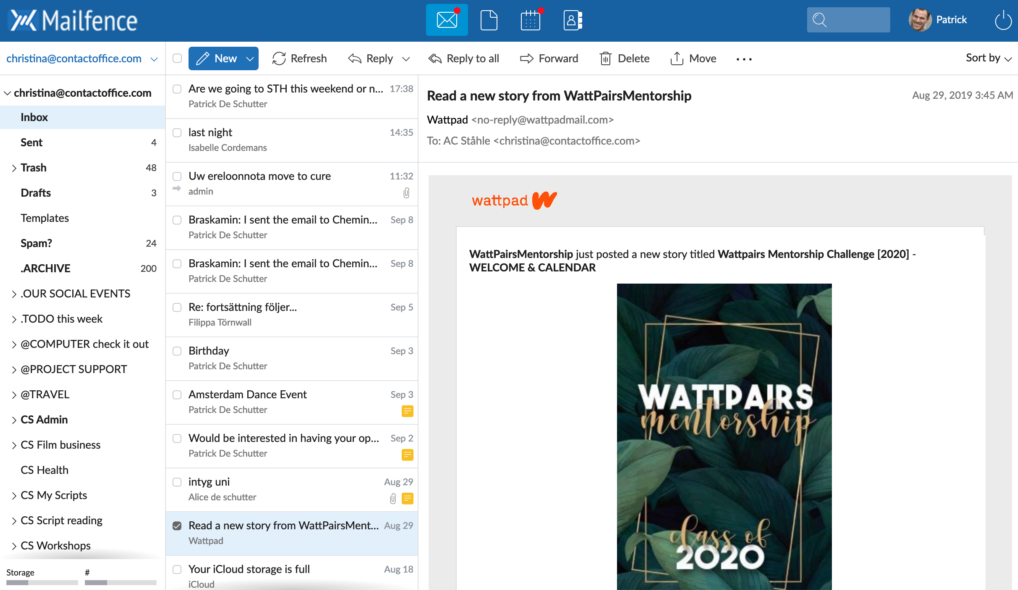Check the 'intyg uni' email checkbox
1018x590 pixels.
pos(177,482)
